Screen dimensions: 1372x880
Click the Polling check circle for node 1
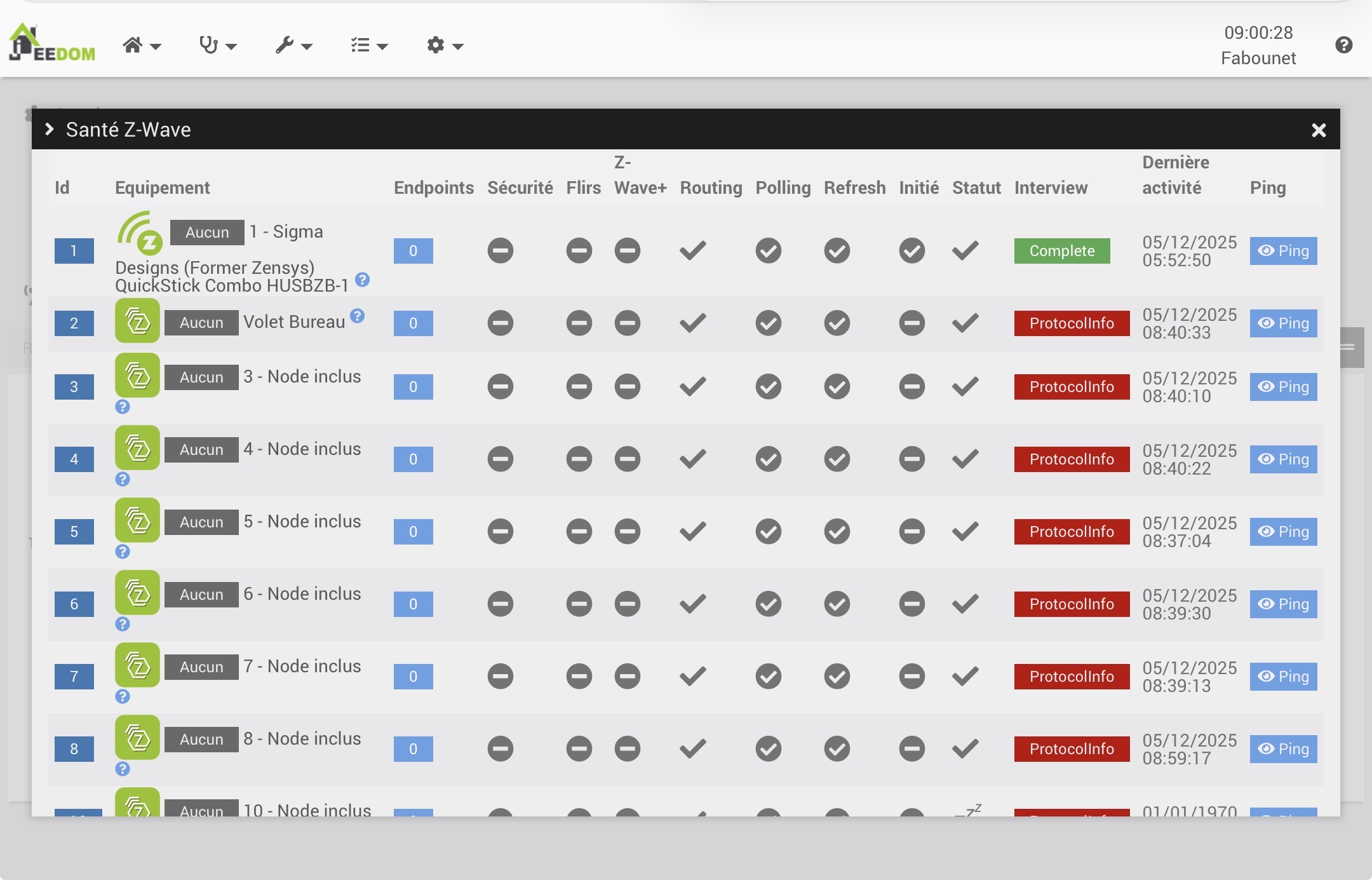point(768,250)
